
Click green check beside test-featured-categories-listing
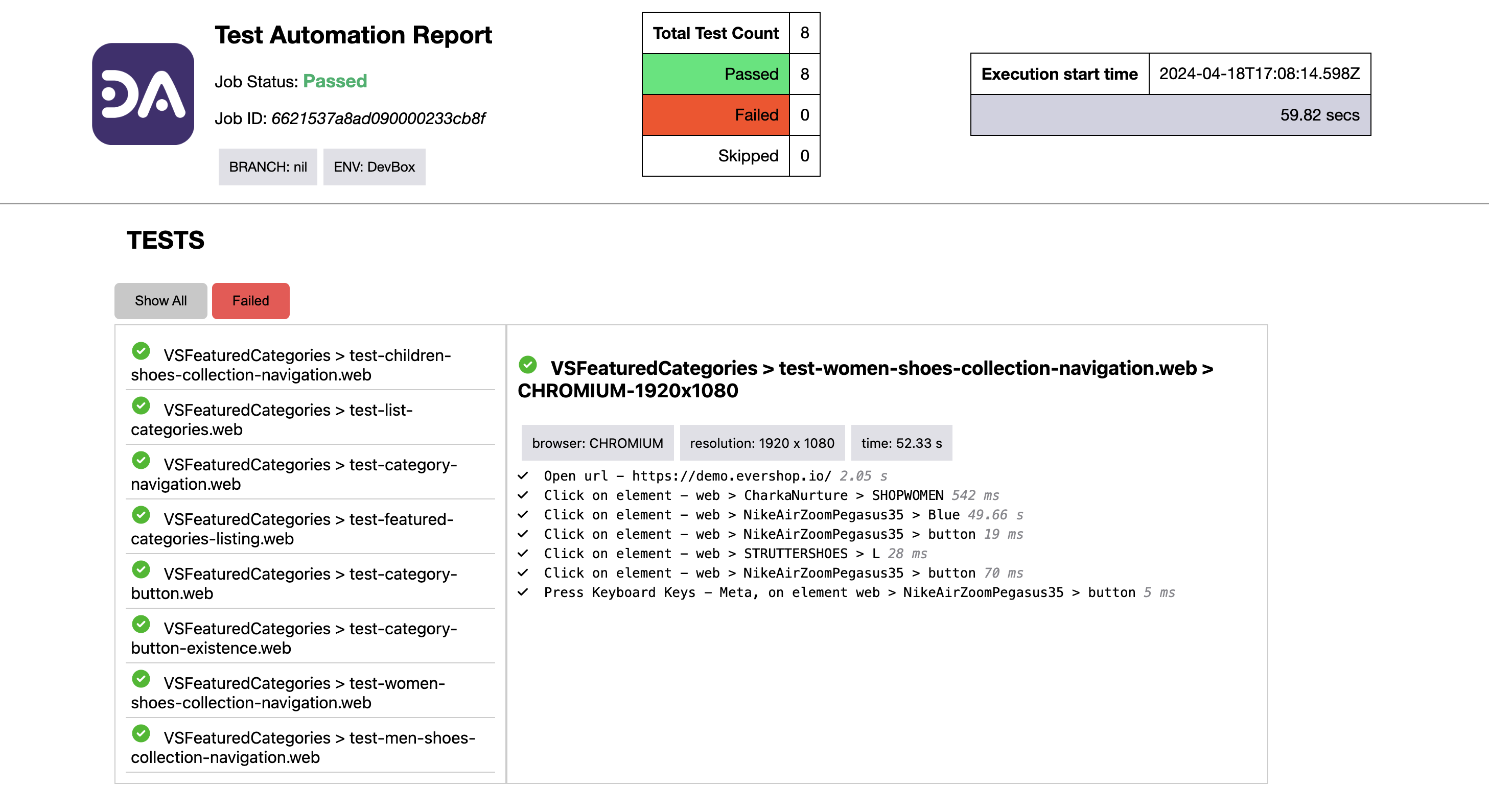(141, 515)
